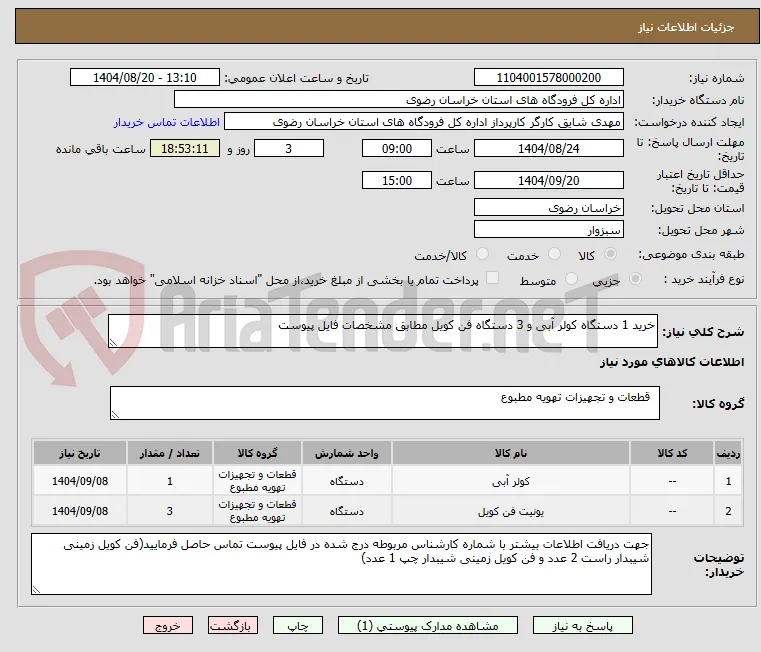Open اطلاعات تماس خریدار link

pyautogui.click(x=166, y=122)
